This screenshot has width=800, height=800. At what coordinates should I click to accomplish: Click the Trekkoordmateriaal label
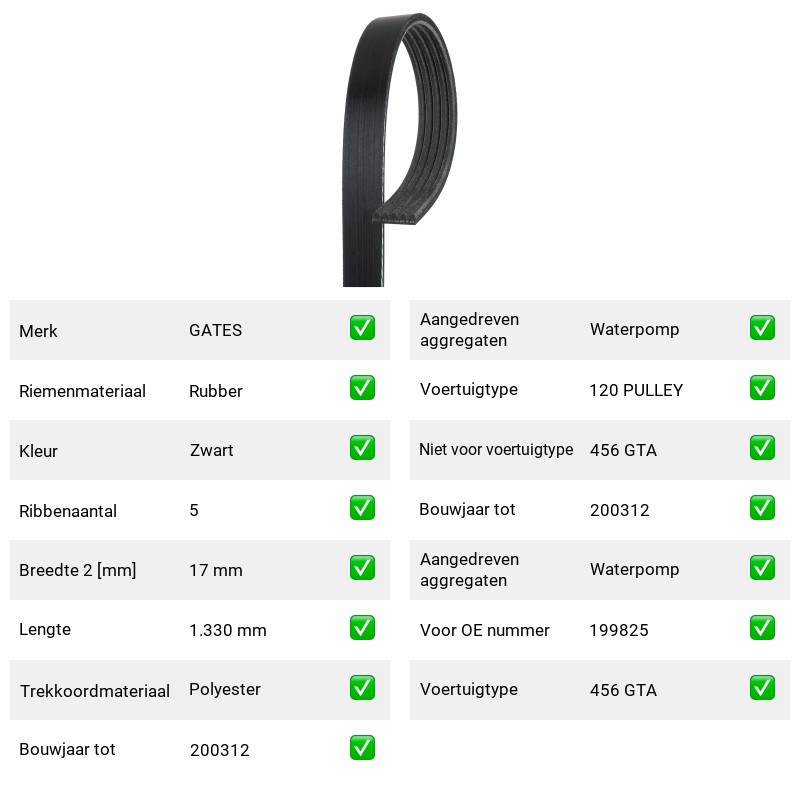click(x=94, y=691)
